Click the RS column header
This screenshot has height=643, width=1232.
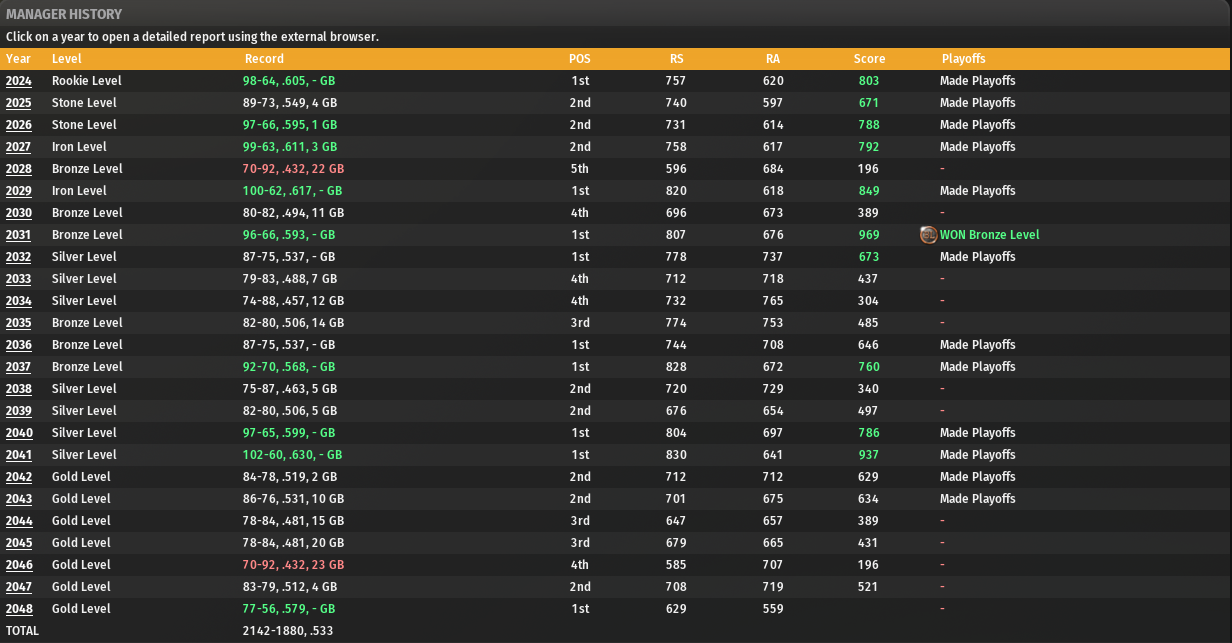click(677, 59)
